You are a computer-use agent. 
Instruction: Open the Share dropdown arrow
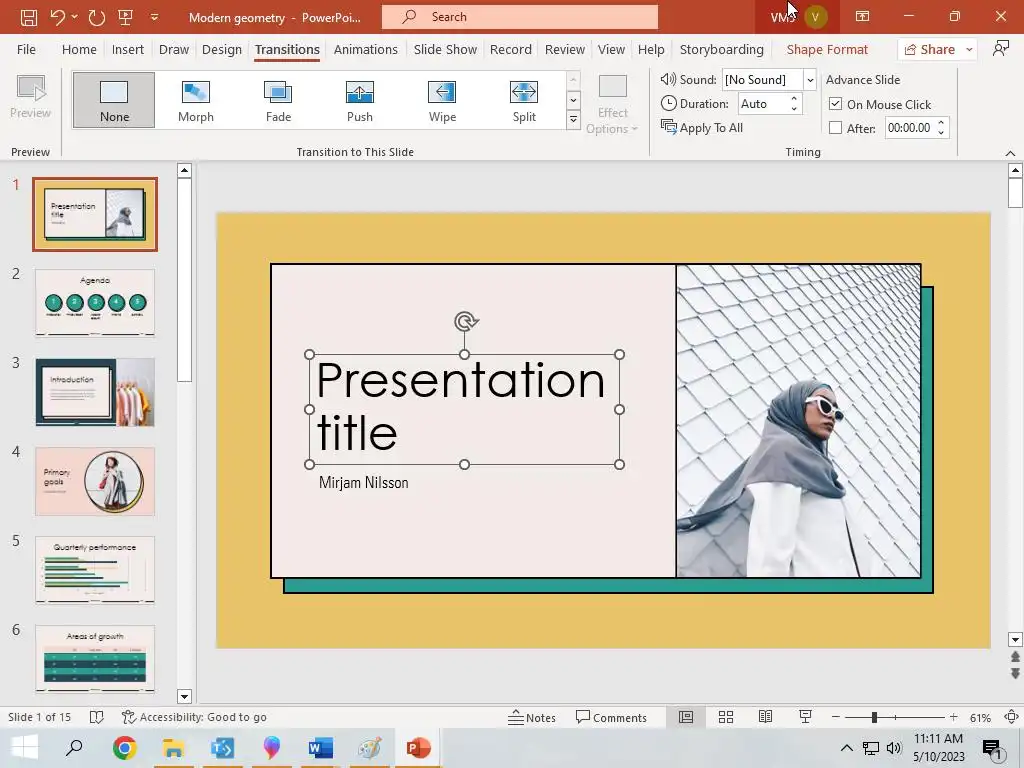[x=969, y=49]
